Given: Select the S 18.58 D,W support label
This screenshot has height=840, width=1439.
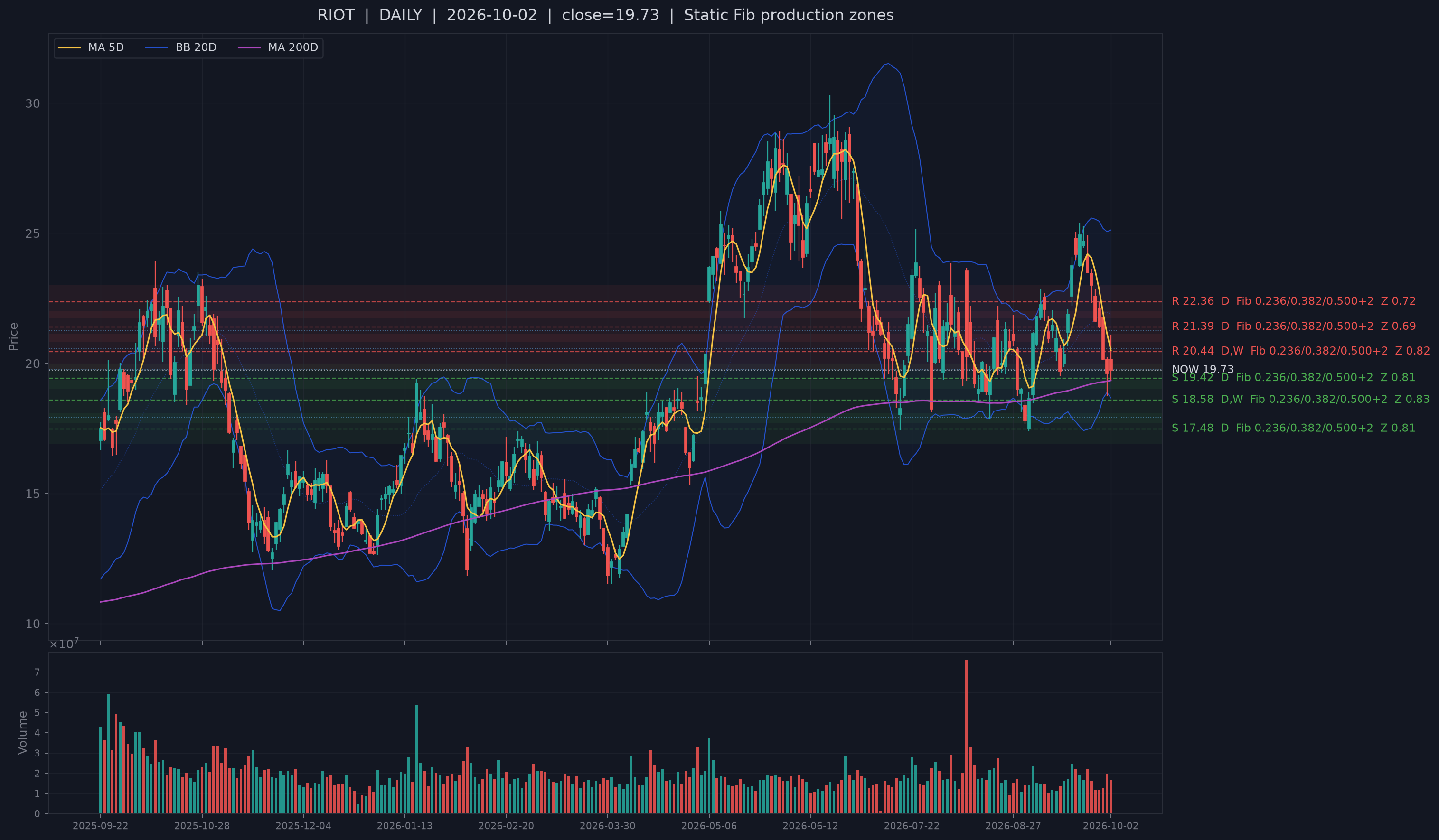Looking at the screenshot, I should pos(1301,399).
